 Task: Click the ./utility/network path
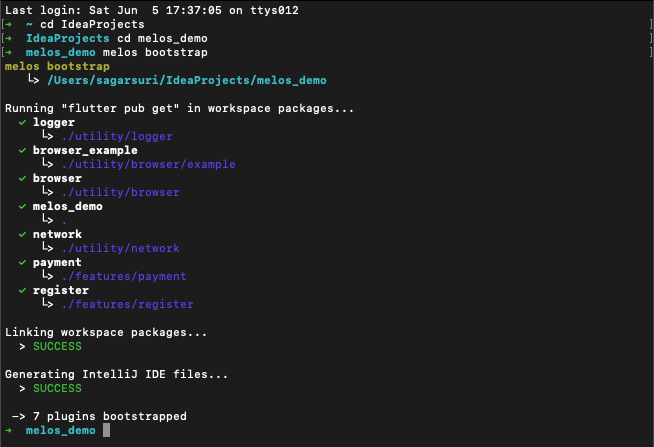click(x=121, y=249)
